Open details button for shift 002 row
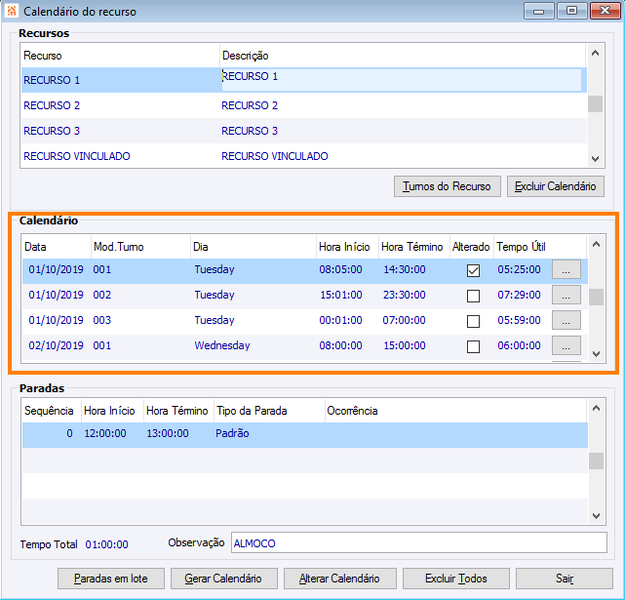 pos(566,295)
